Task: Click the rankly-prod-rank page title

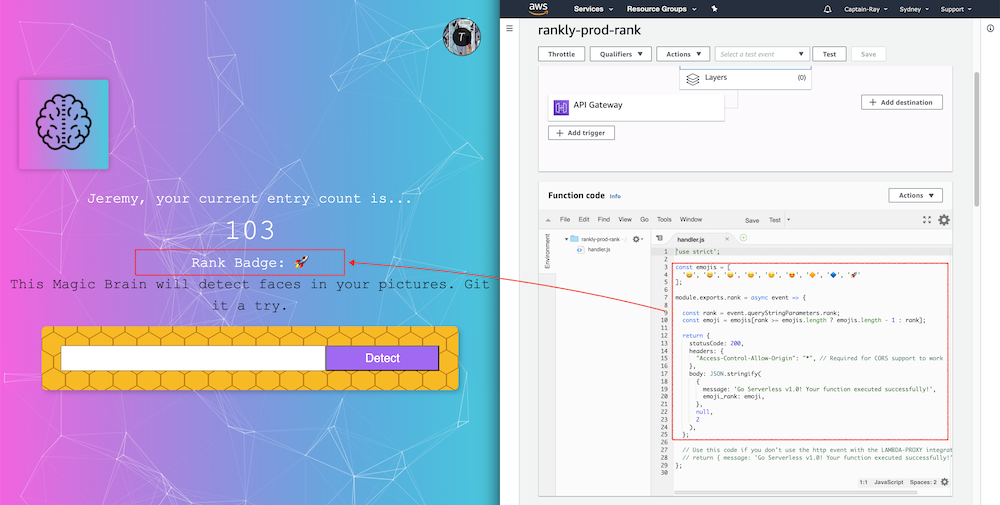Action: [x=589, y=30]
